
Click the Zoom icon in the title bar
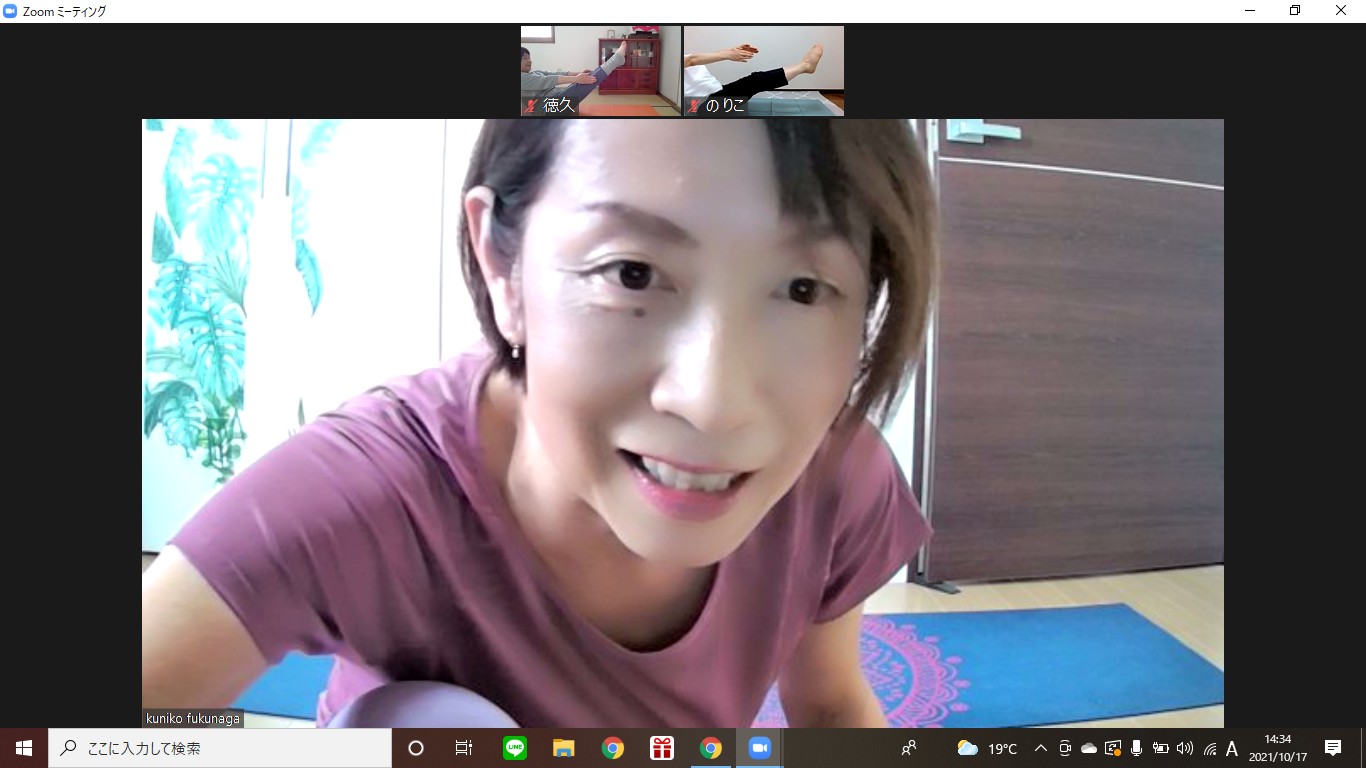coord(10,11)
